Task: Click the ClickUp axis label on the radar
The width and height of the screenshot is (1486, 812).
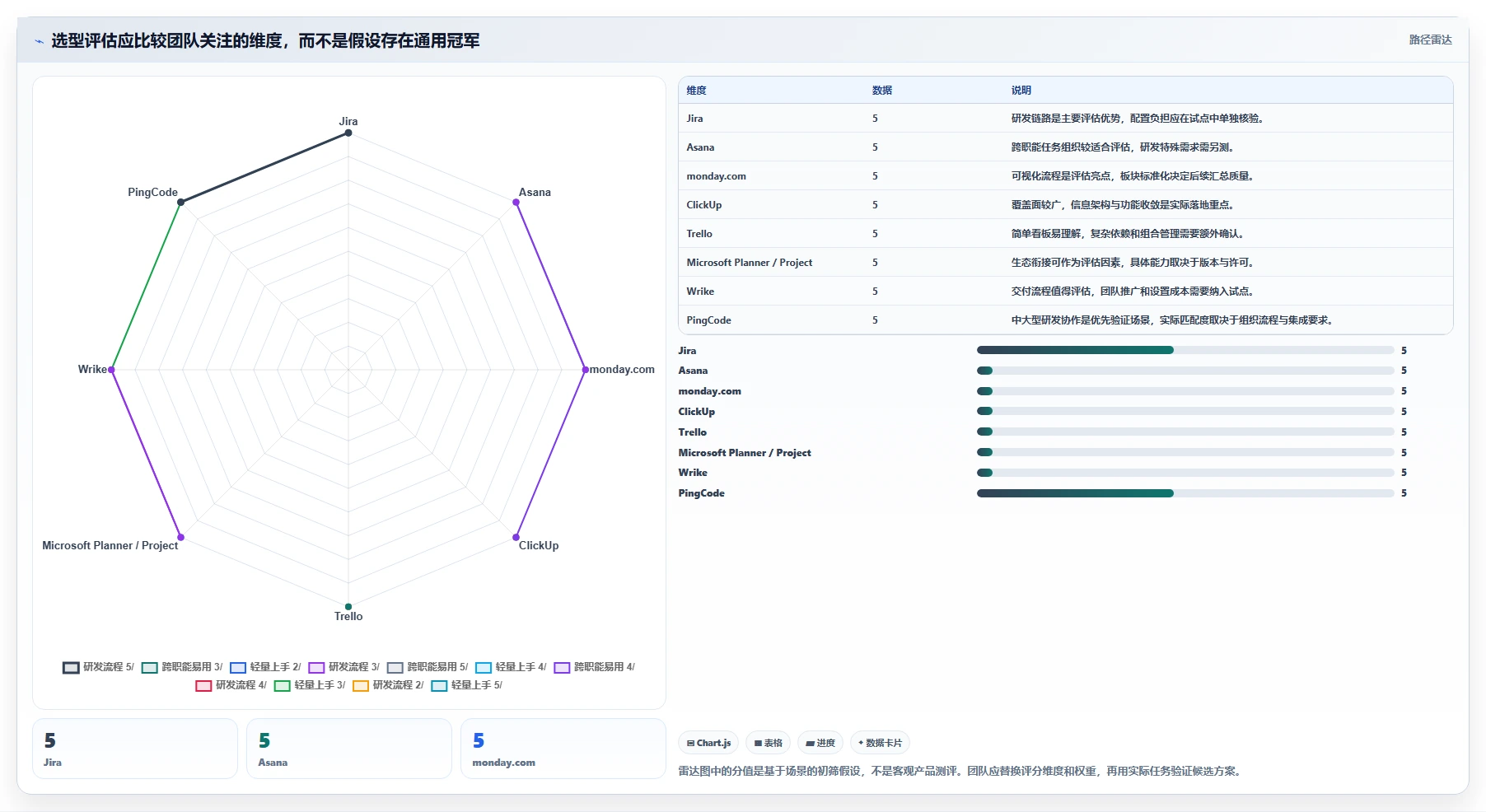Action: (x=539, y=545)
